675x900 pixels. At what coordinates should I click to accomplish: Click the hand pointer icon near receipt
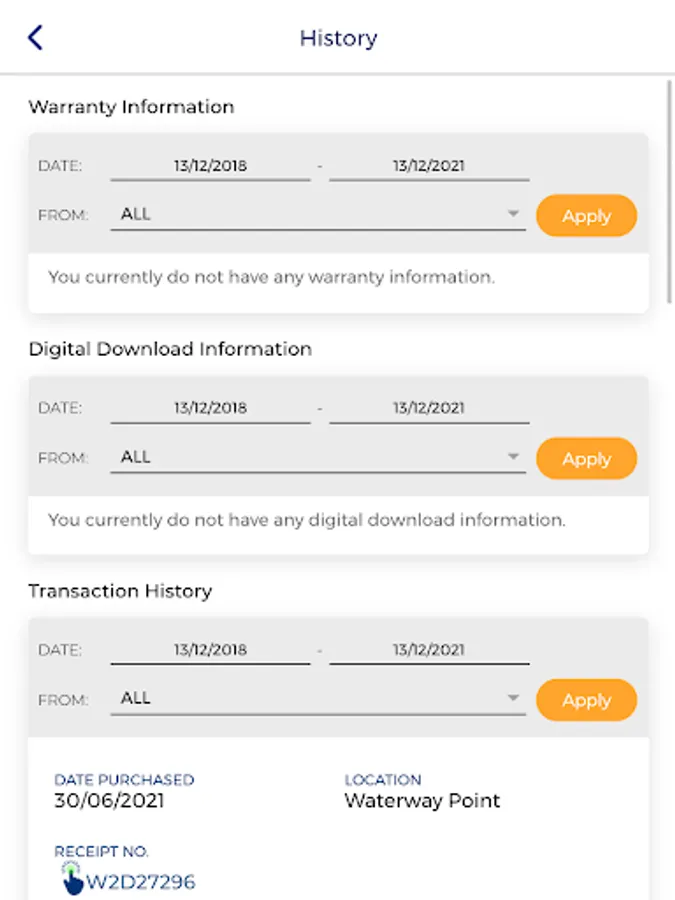71,879
